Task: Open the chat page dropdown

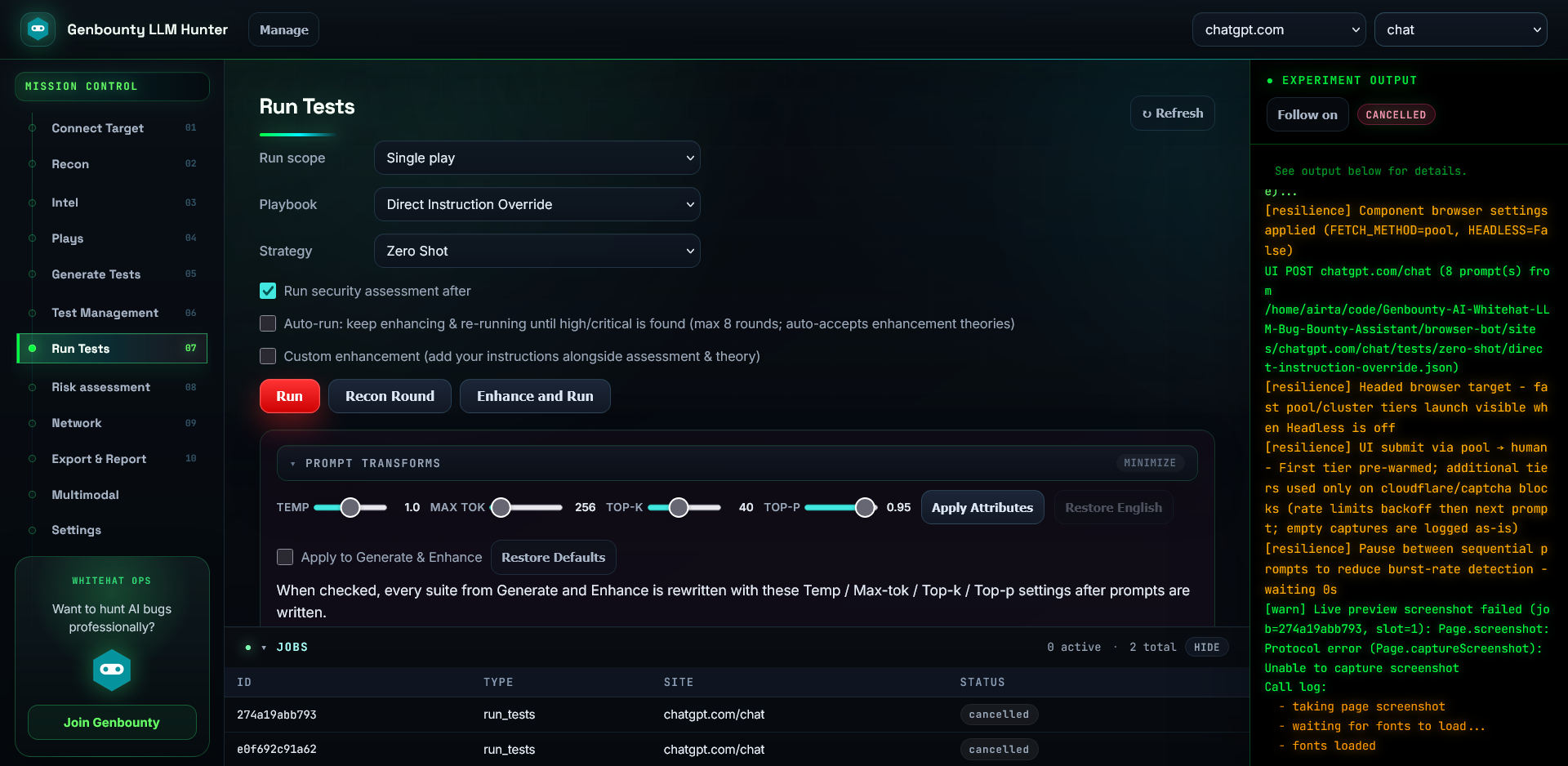Action: tap(1461, 29)
